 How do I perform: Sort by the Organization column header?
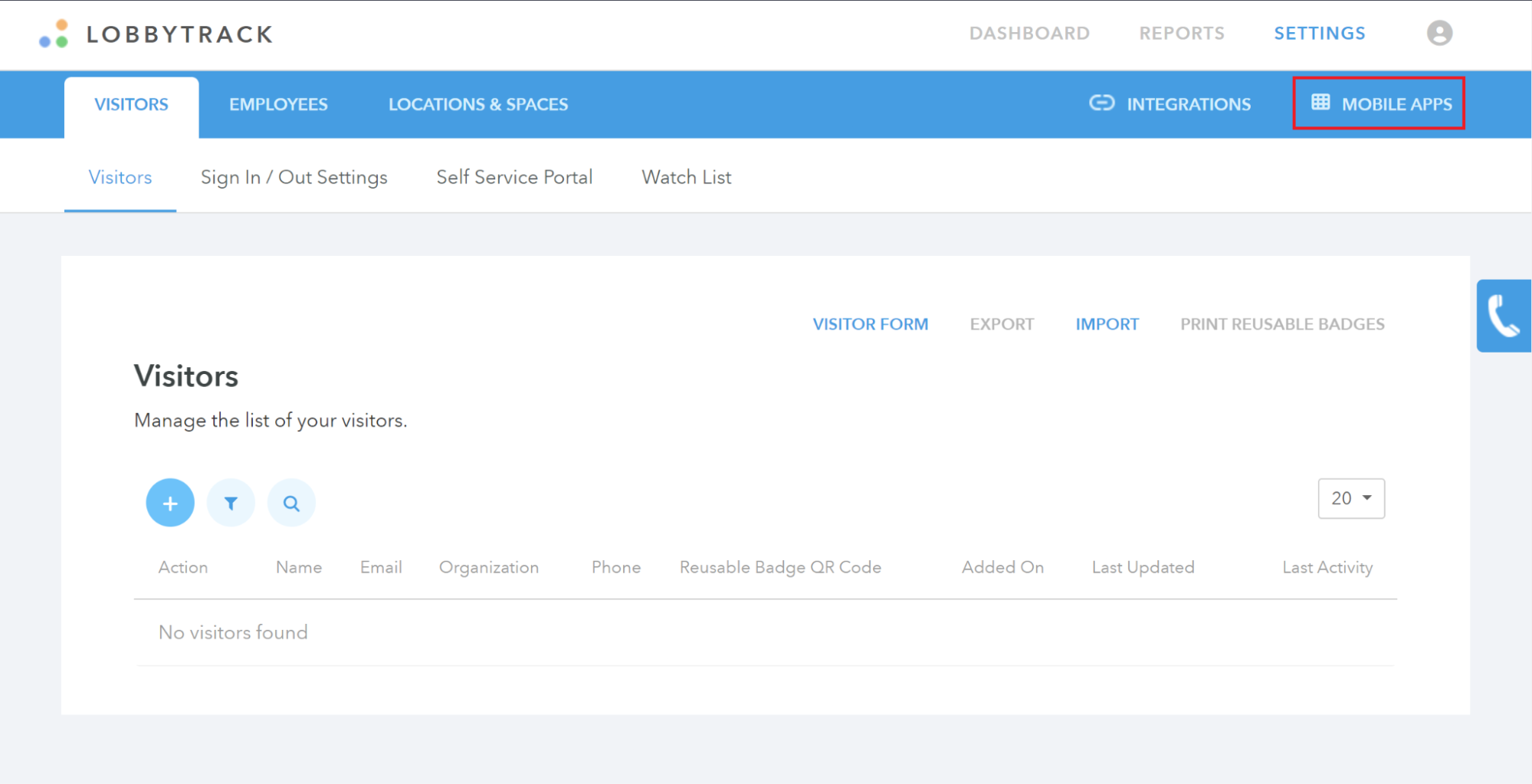pos(489,567)
